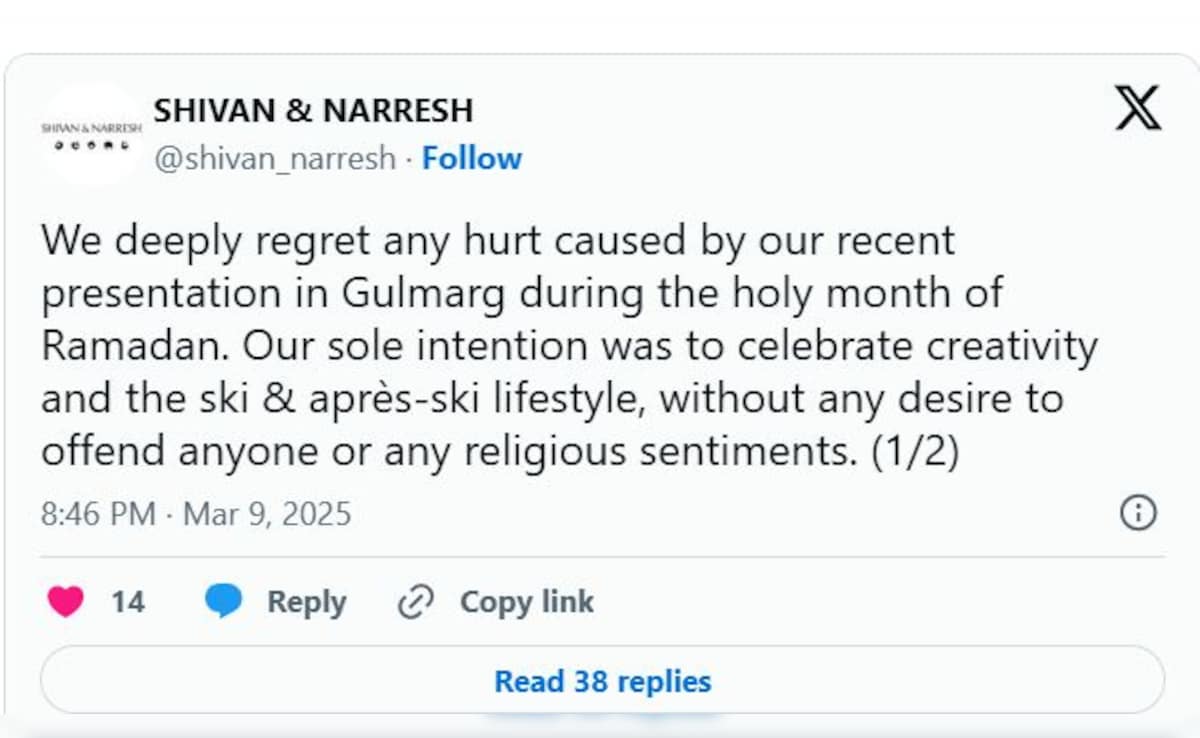Click the chain link copy icon

[414, 602]
